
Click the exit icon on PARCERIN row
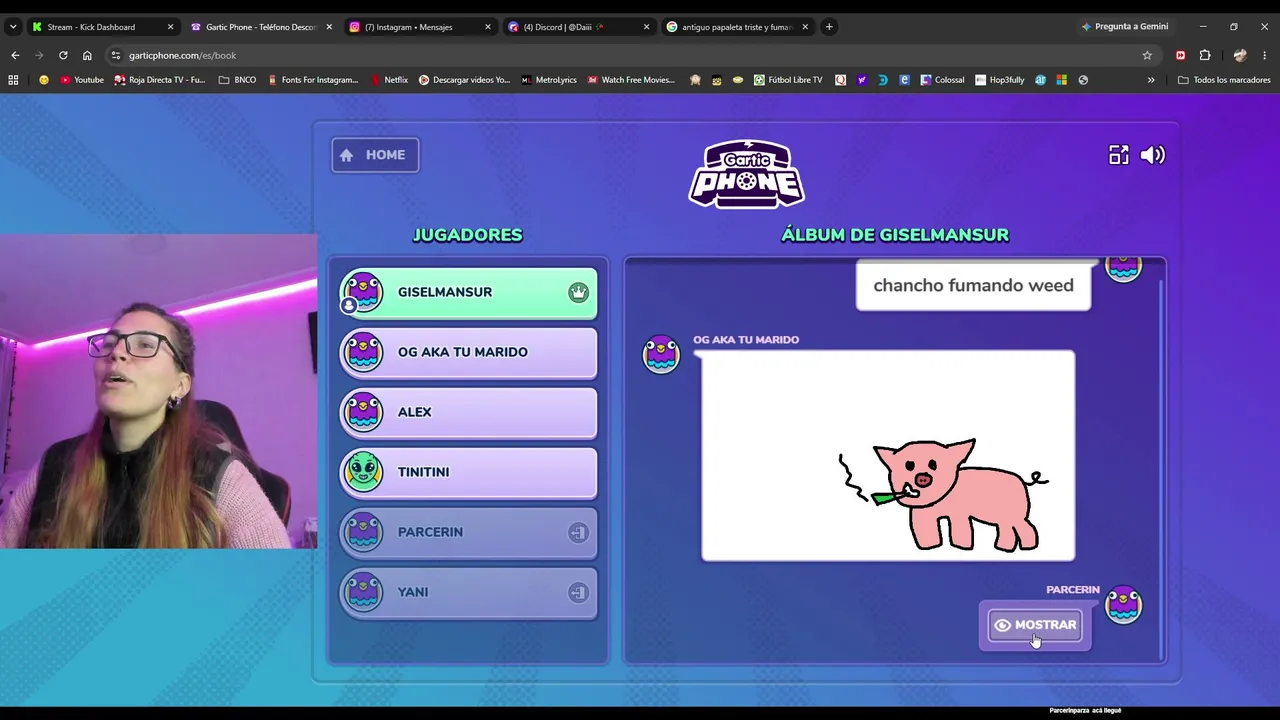click(578, 532)
